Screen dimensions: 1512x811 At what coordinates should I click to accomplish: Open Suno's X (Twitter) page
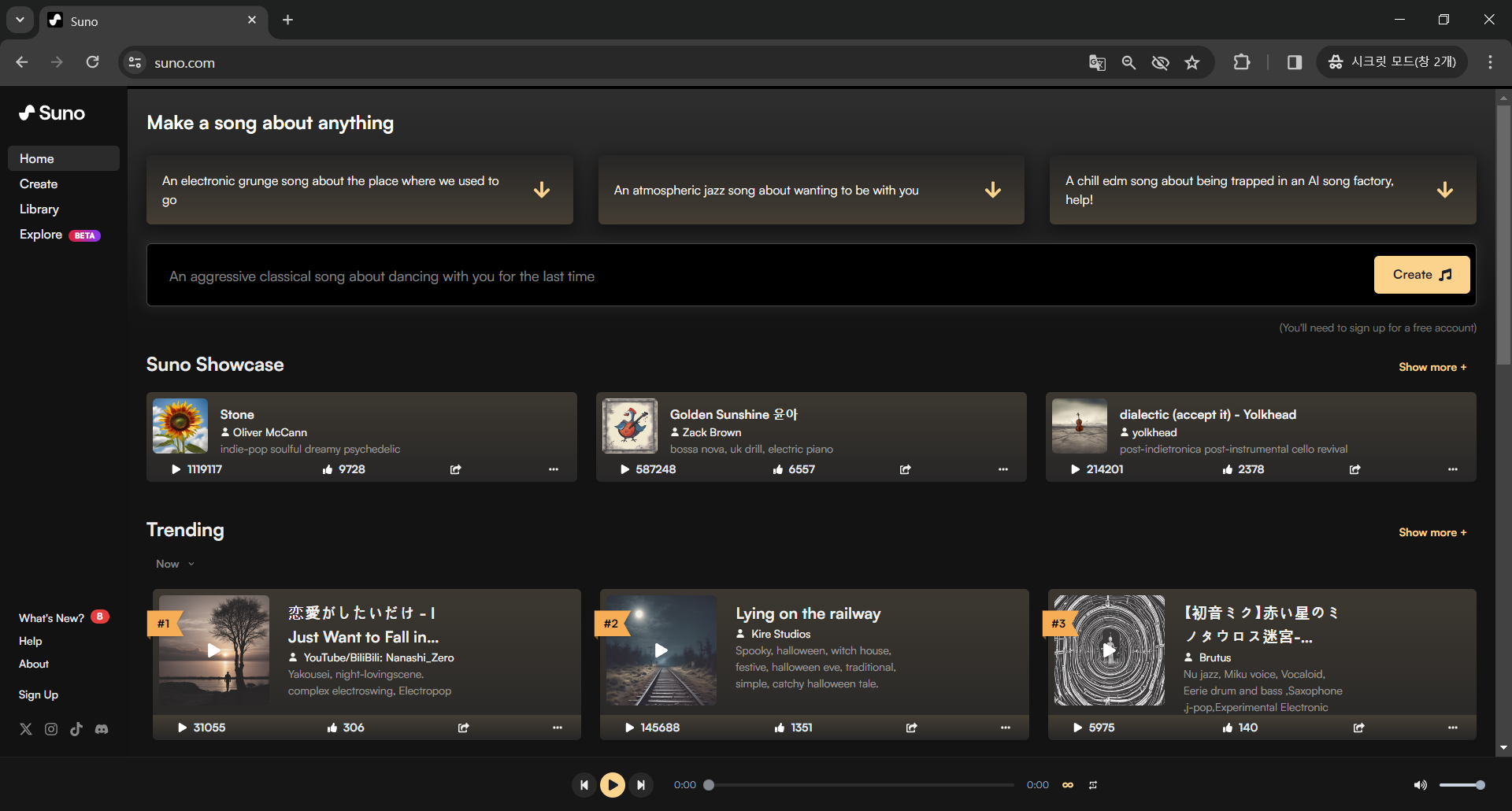(x=26, y=729)
